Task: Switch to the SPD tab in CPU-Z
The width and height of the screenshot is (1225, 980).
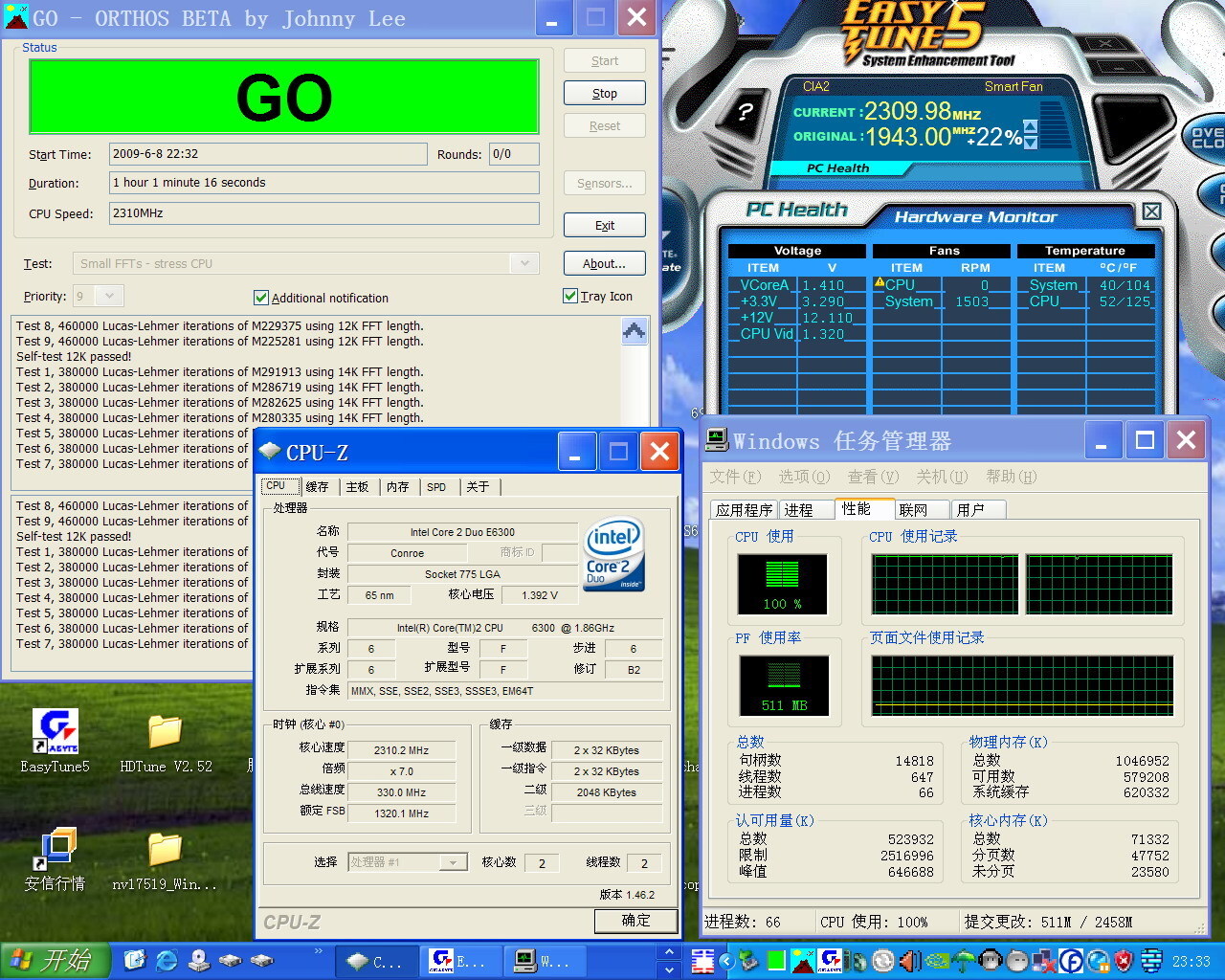Action: click(x=436, y=487)
